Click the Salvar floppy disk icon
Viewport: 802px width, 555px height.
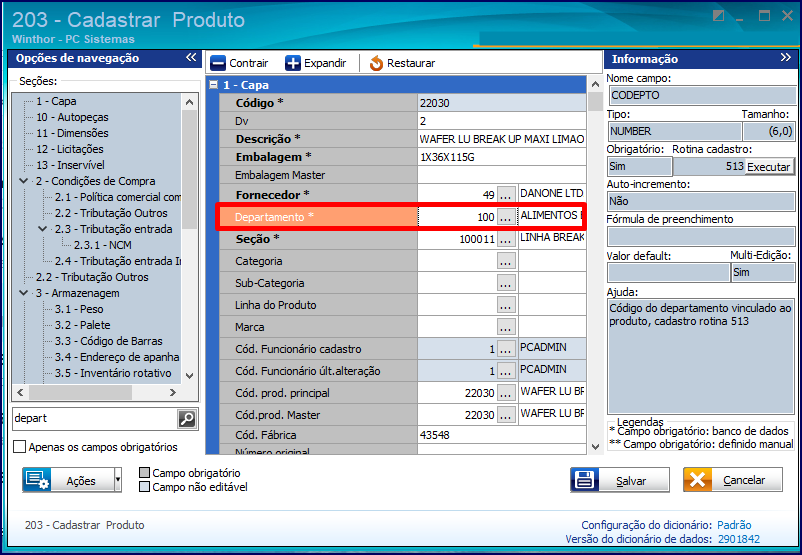coord(584,480)
